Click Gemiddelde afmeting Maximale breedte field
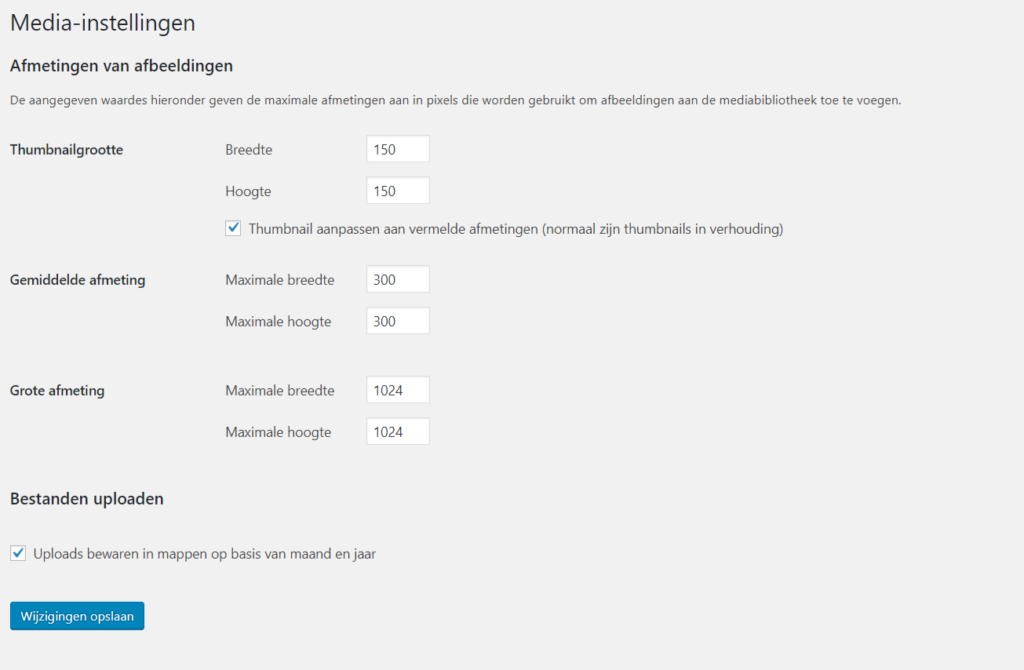Screen dimensions: 1024x670 (x=398, y=279)
